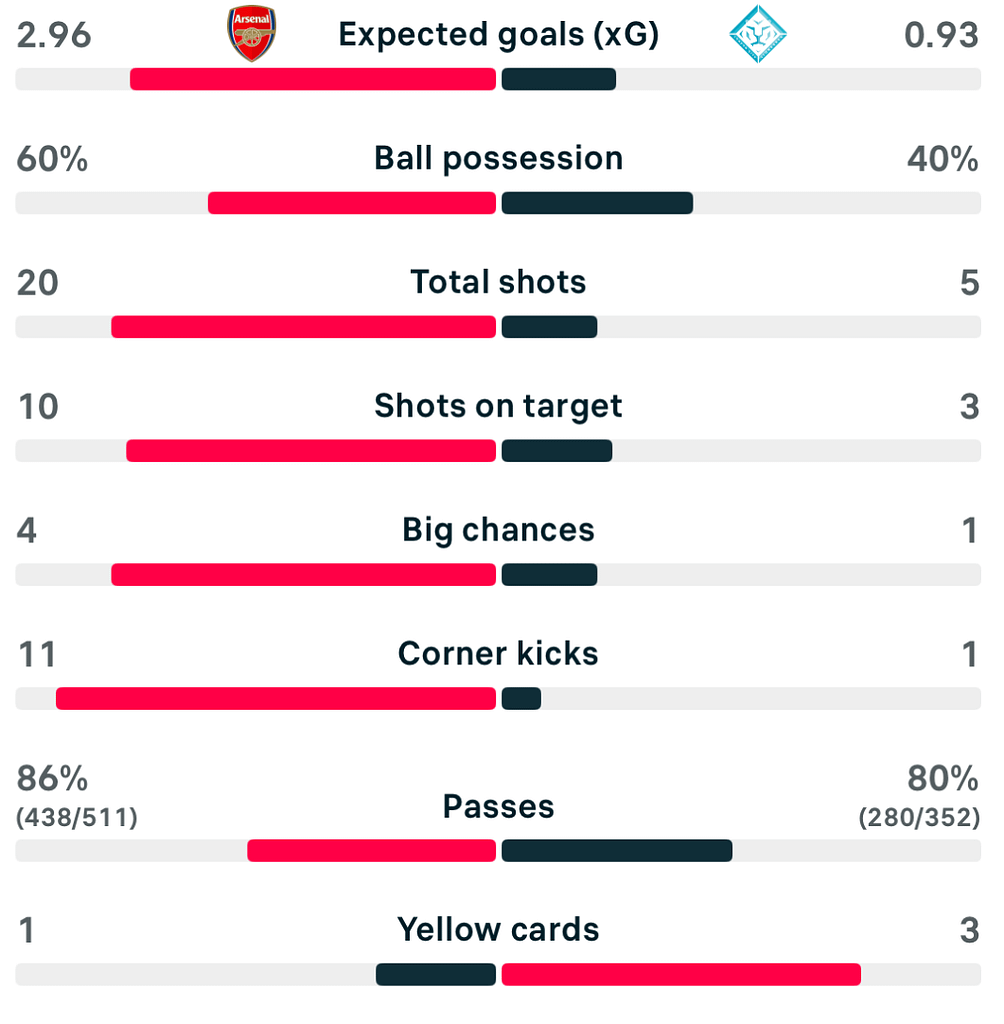Click the Passes stat heading
Screen dimensions: 1004x1024
click(x=498, y=806)
